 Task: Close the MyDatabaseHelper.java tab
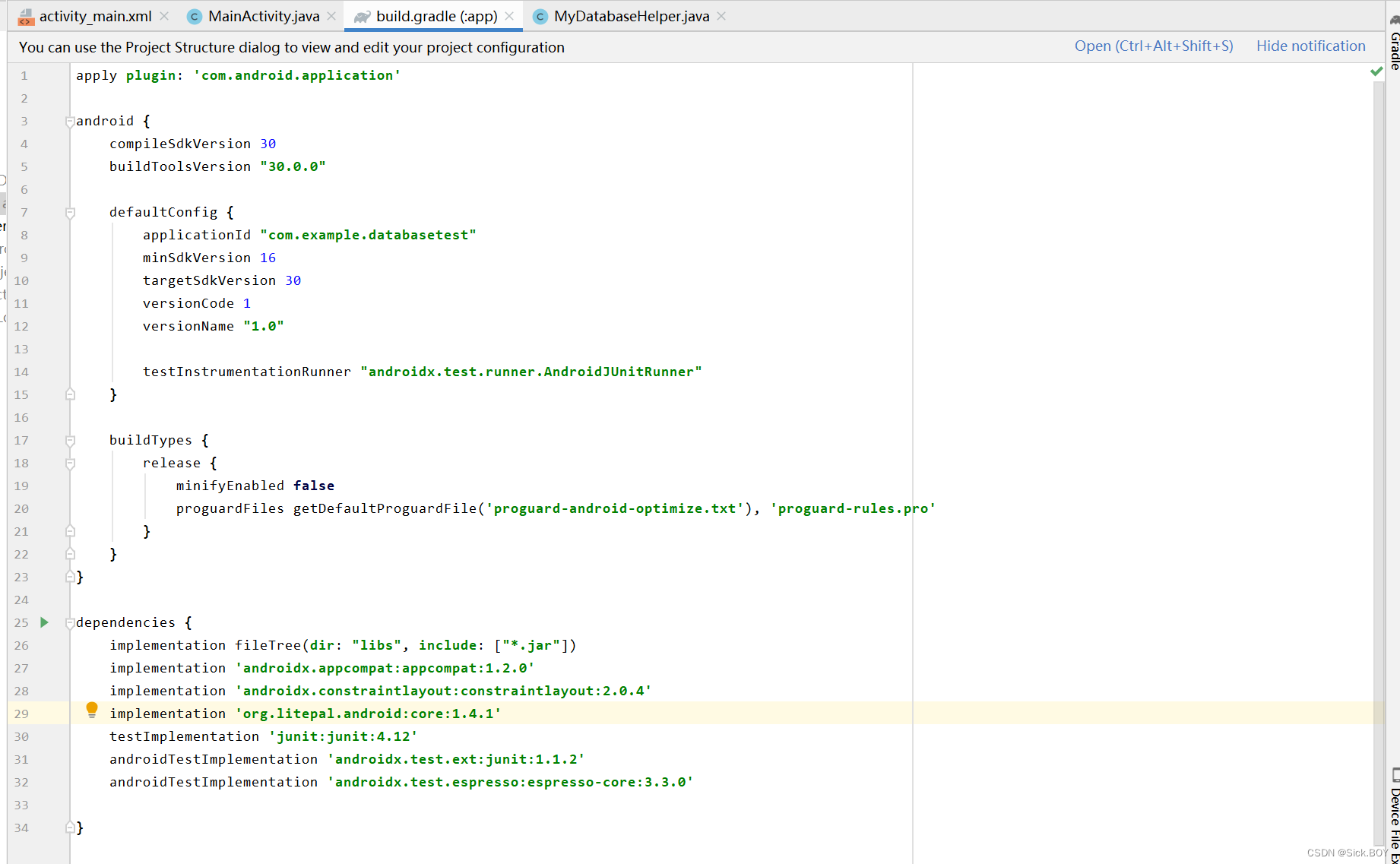pyautogui.click(x=721, y=16)
